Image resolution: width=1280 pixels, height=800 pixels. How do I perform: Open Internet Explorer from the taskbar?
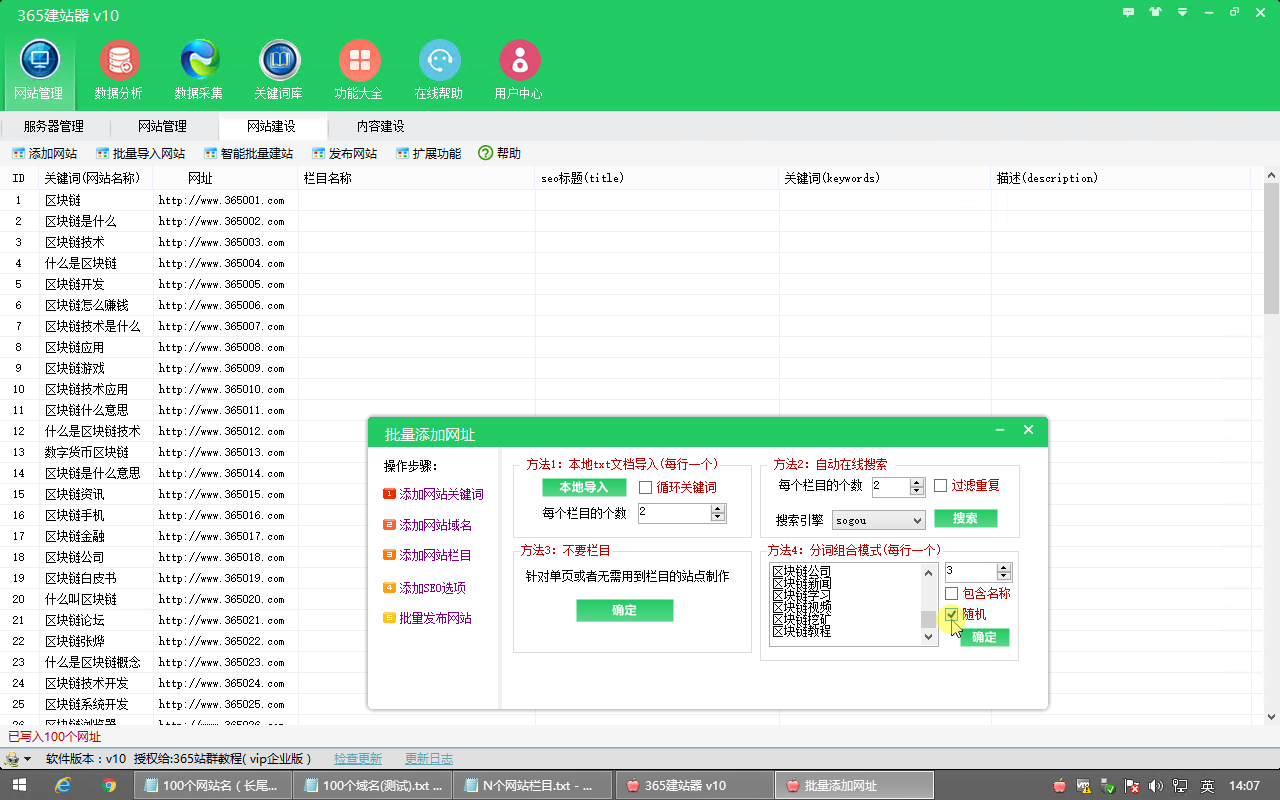[x=63, y=786]
